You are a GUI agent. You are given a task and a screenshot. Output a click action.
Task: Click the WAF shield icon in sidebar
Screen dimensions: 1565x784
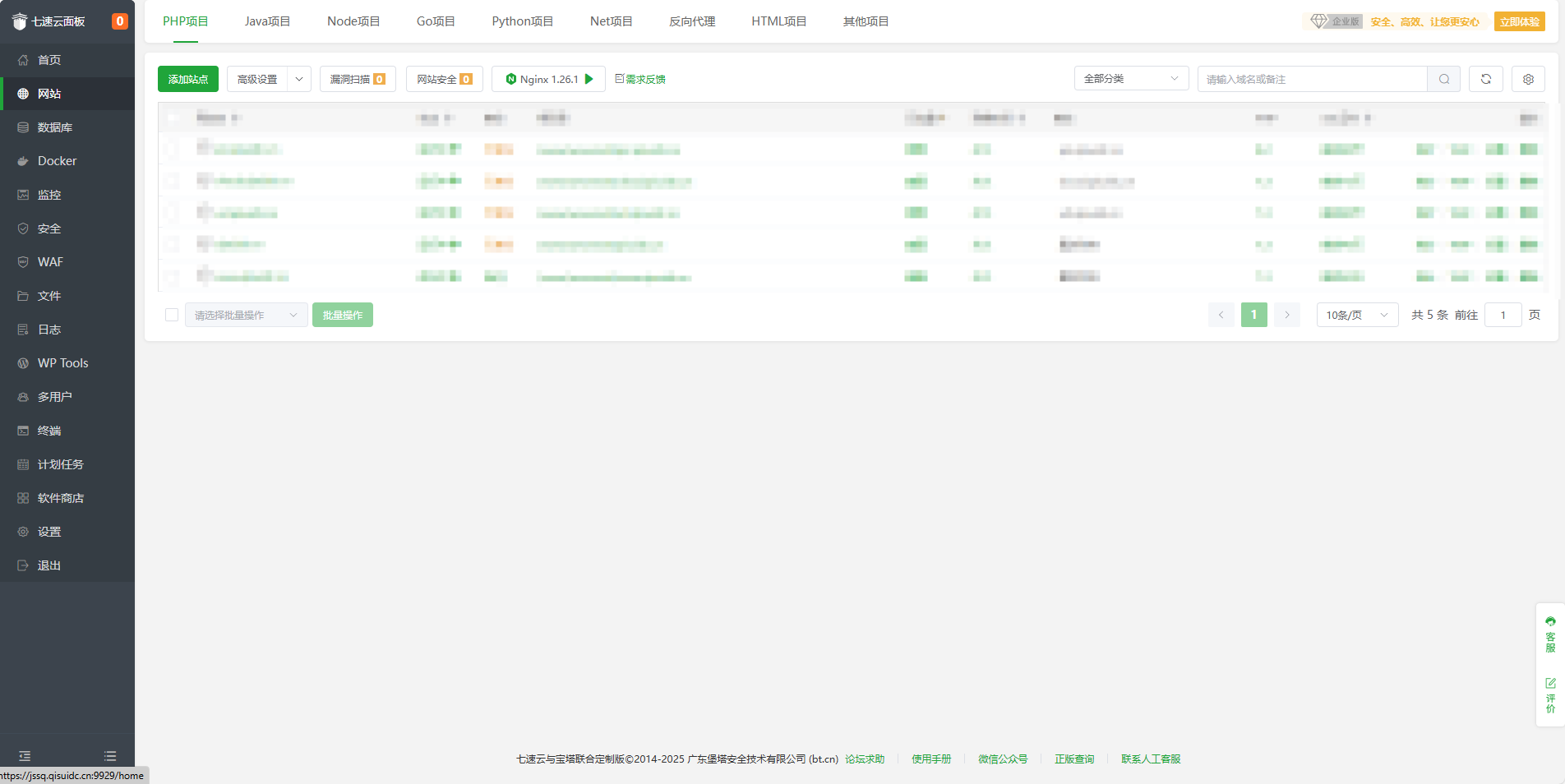coord(23,262)
